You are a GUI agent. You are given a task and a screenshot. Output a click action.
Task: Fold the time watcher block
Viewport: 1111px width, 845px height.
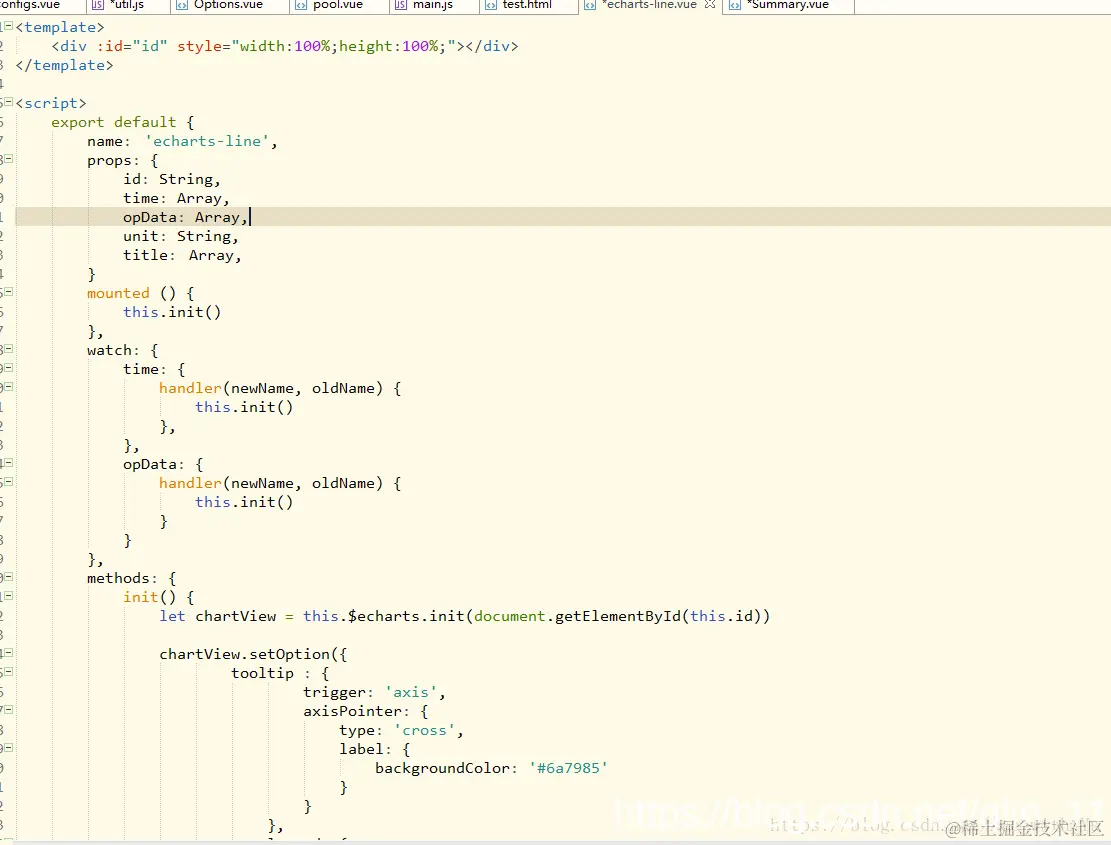[9, 368]
